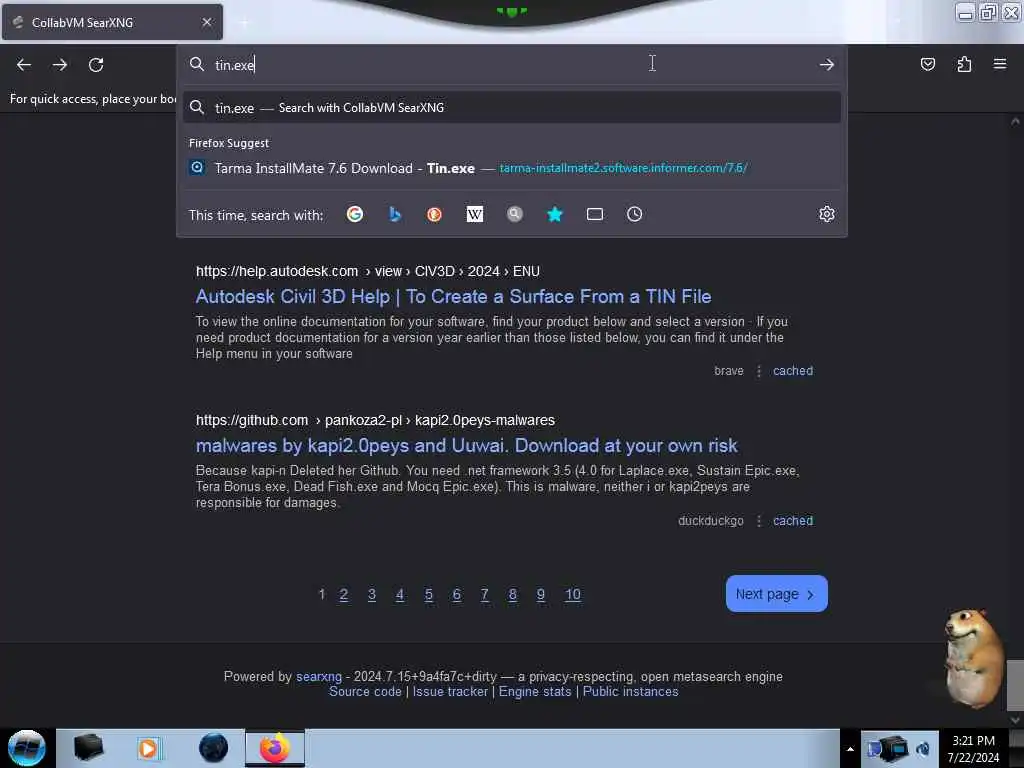Open the clock showing 3:21 PM
Viewport: 1024px width, 768px height.
click(x=973, y=748)
